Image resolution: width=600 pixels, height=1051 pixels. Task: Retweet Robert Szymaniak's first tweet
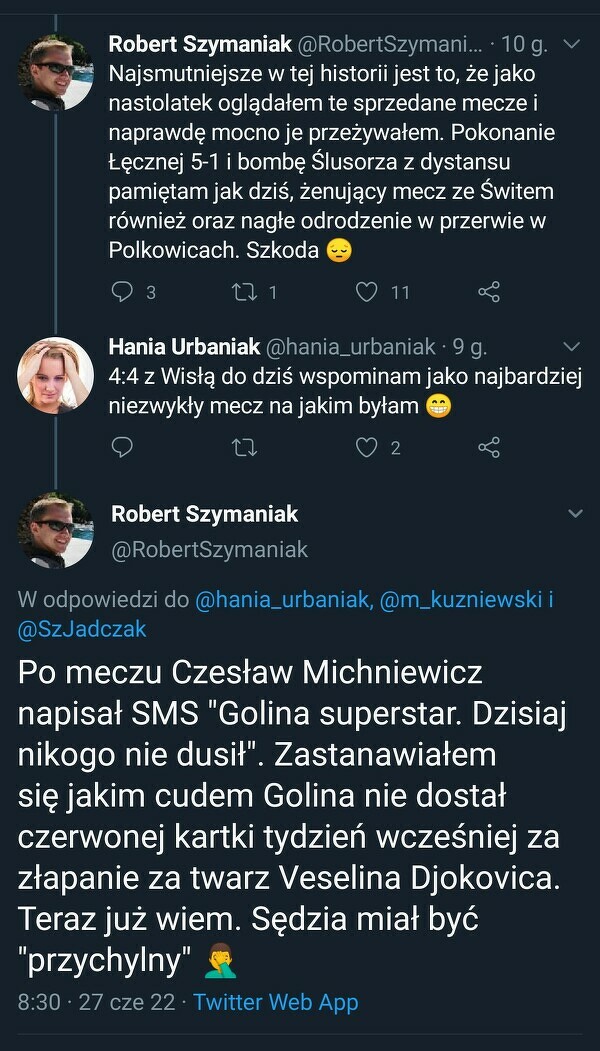click(241, 291)
